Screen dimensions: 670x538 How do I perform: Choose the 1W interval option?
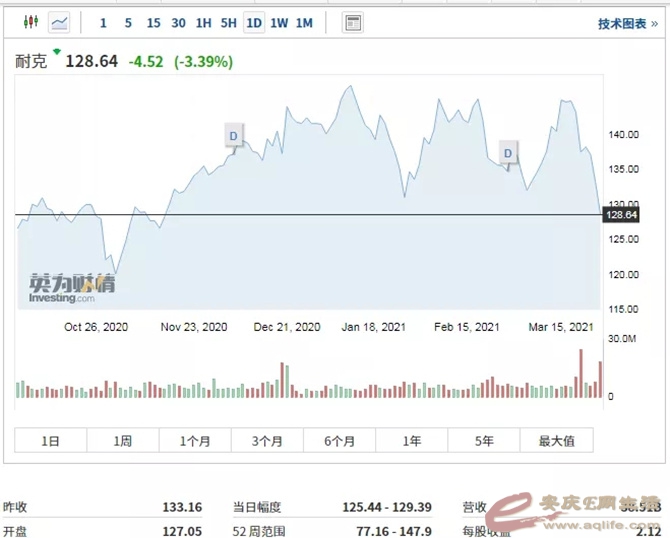pyautogui.click(x=279, y=22)
